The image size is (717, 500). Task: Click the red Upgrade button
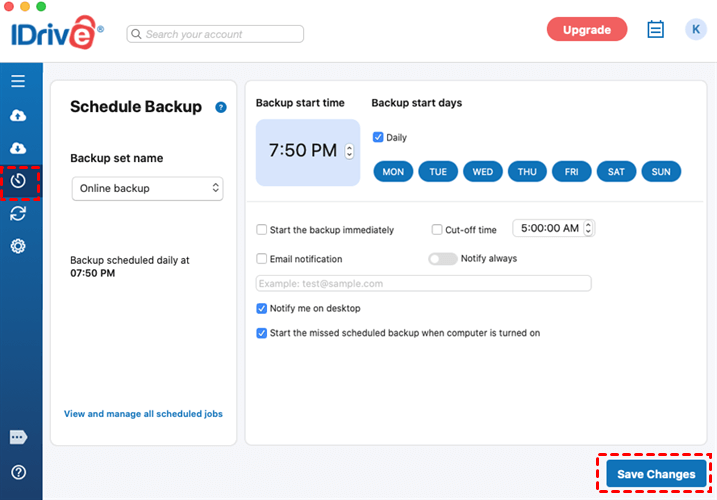tap(586, 30)
